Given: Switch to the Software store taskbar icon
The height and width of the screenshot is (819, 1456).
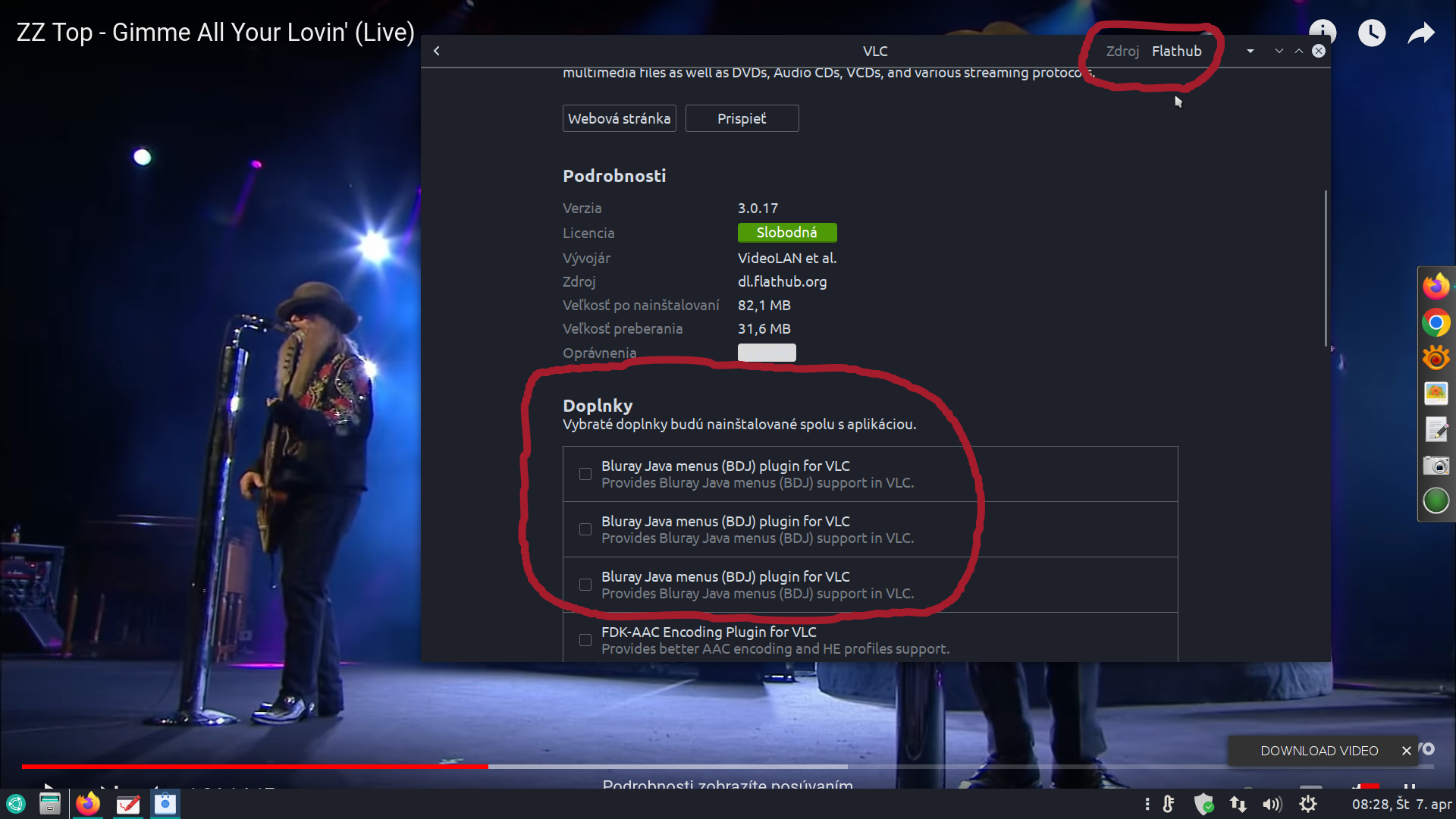Looking at the screenshot, I should (x=165, y=804).
